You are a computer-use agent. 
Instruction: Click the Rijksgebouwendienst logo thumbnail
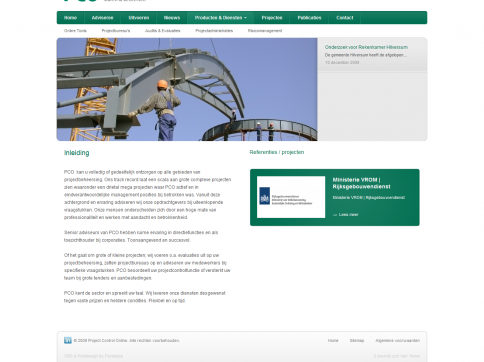tap(291, 197)
